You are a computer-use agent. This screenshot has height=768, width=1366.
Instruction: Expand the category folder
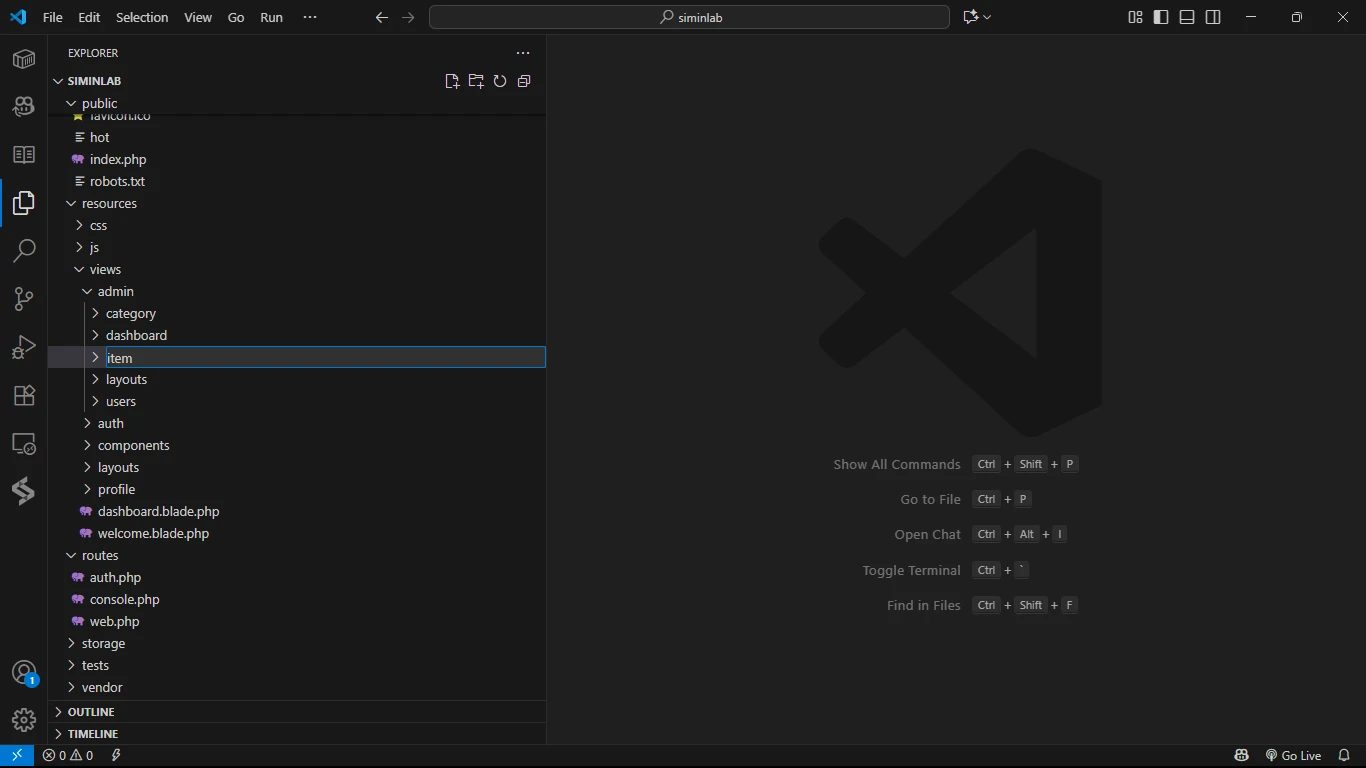(130, 313)
